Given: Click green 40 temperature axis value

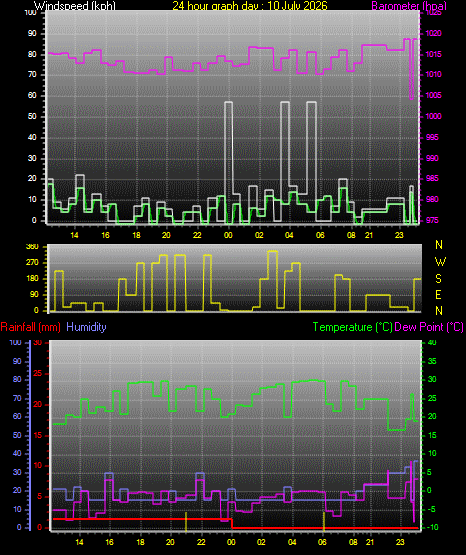Looking at the screenshot, I should click(432, 343).
